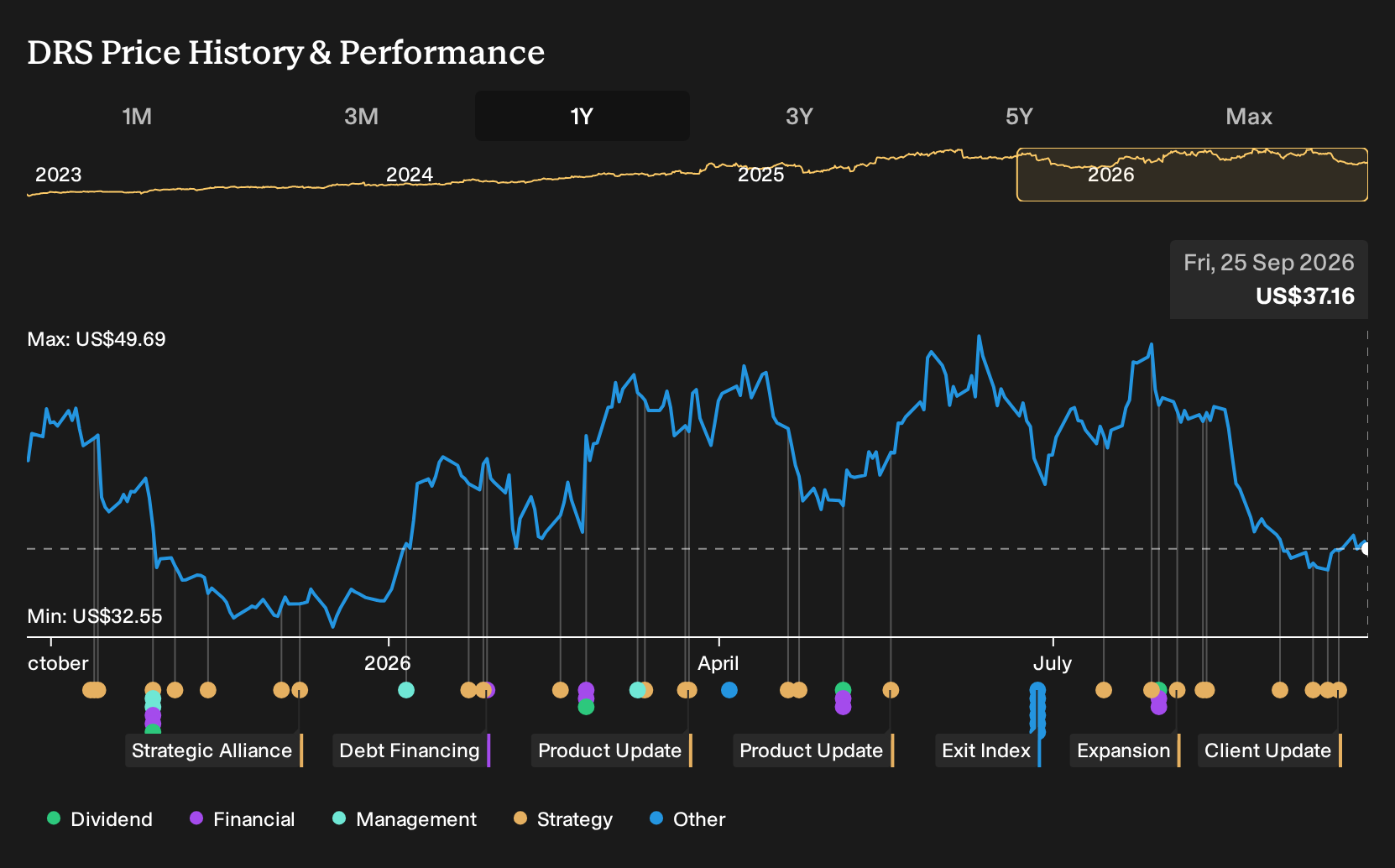Click the blue Other legend dot
This screenshot has height=868, width=1395.
656,818
